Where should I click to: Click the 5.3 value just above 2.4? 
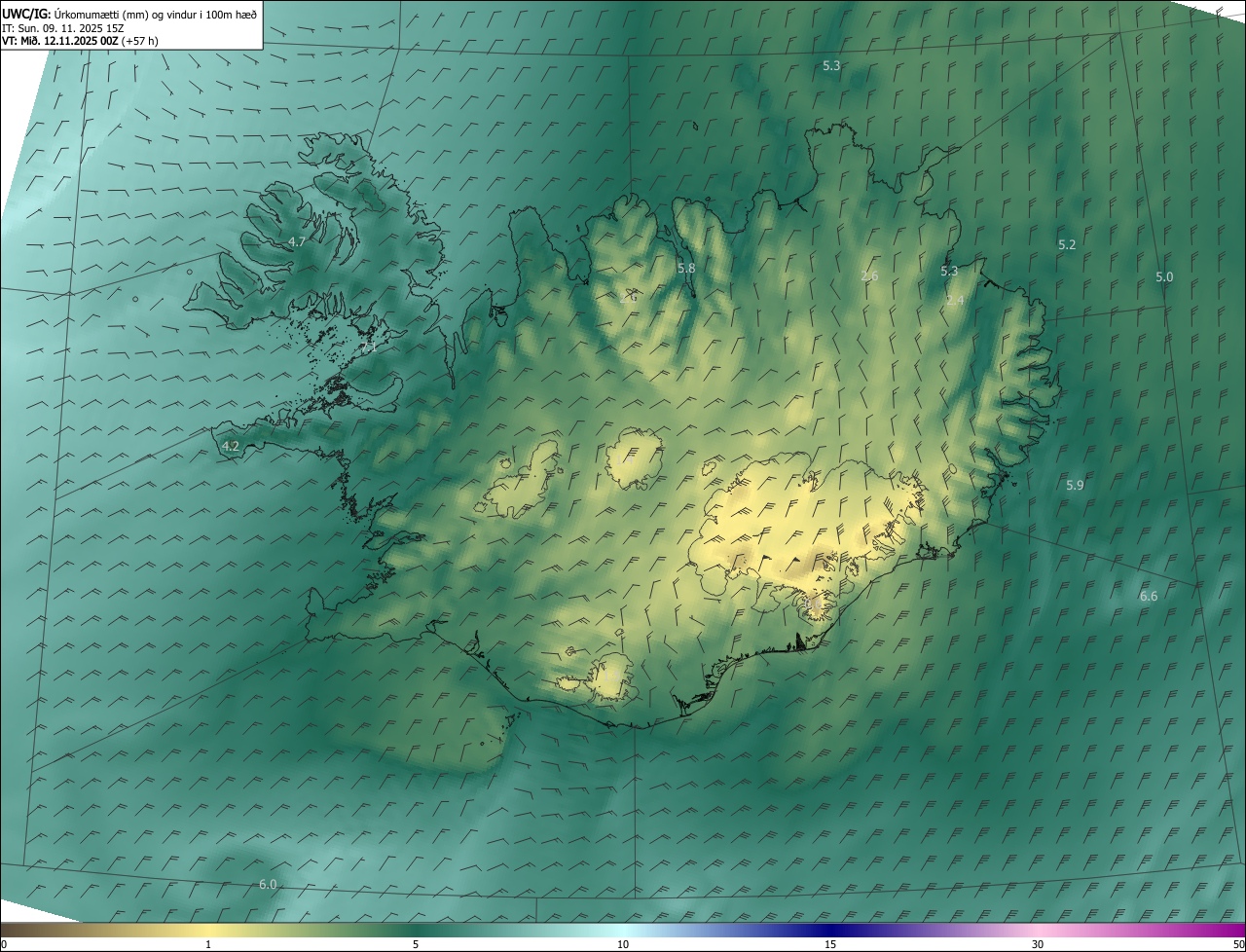[x=949, y=271]
